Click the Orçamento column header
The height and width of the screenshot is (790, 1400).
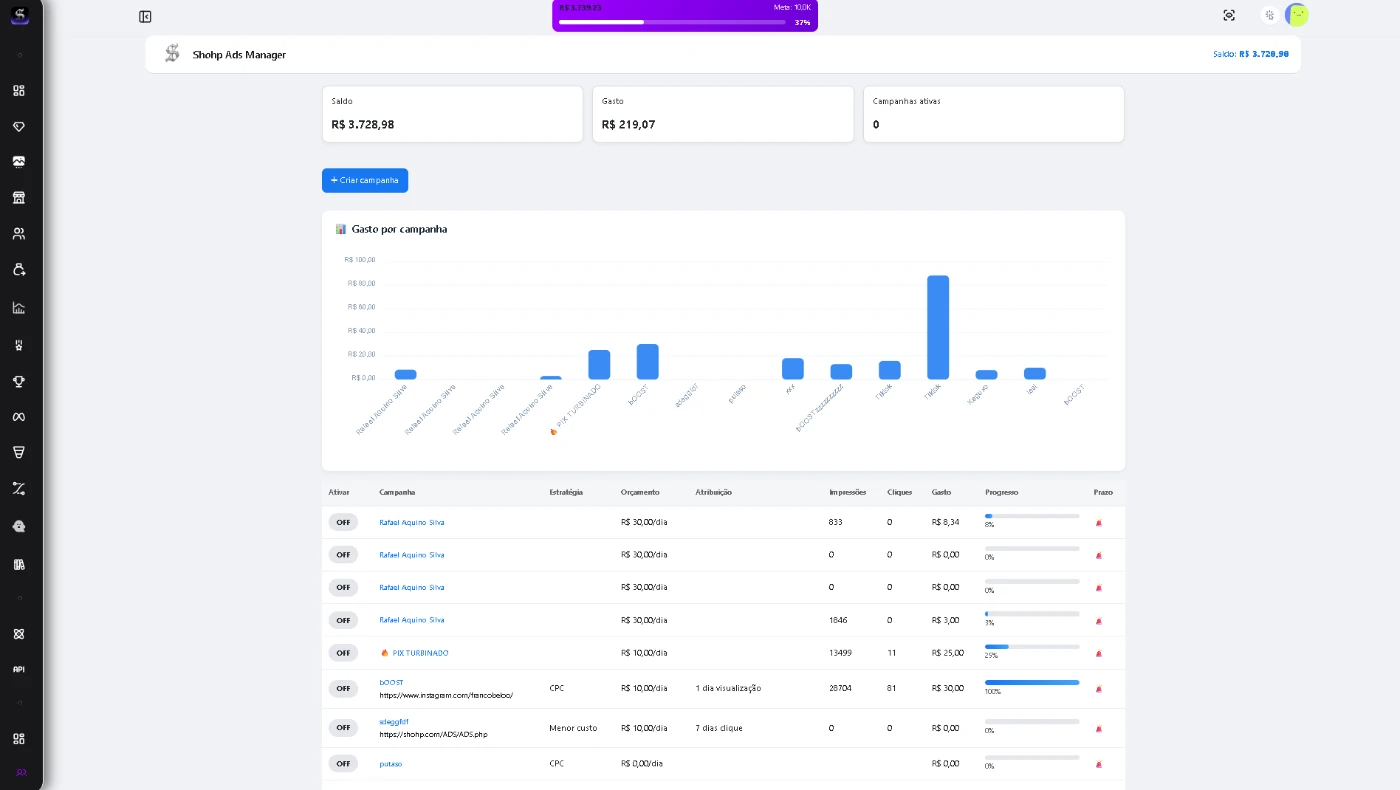(x=640, y=492)
